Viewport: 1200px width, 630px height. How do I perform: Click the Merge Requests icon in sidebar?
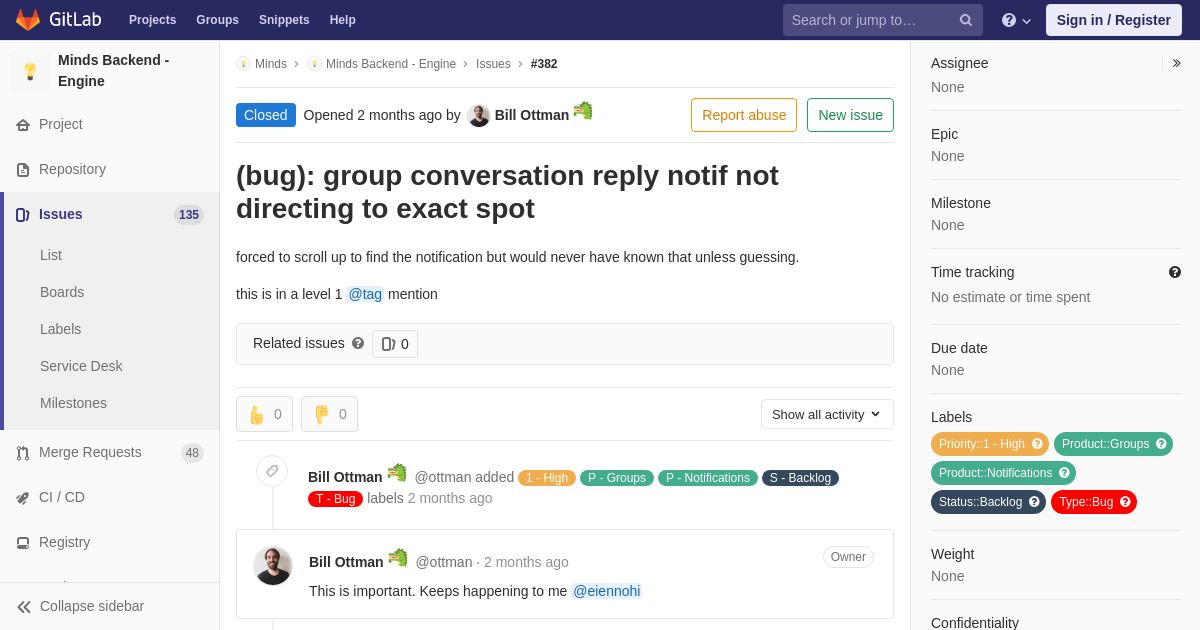[x=23, y=453]
